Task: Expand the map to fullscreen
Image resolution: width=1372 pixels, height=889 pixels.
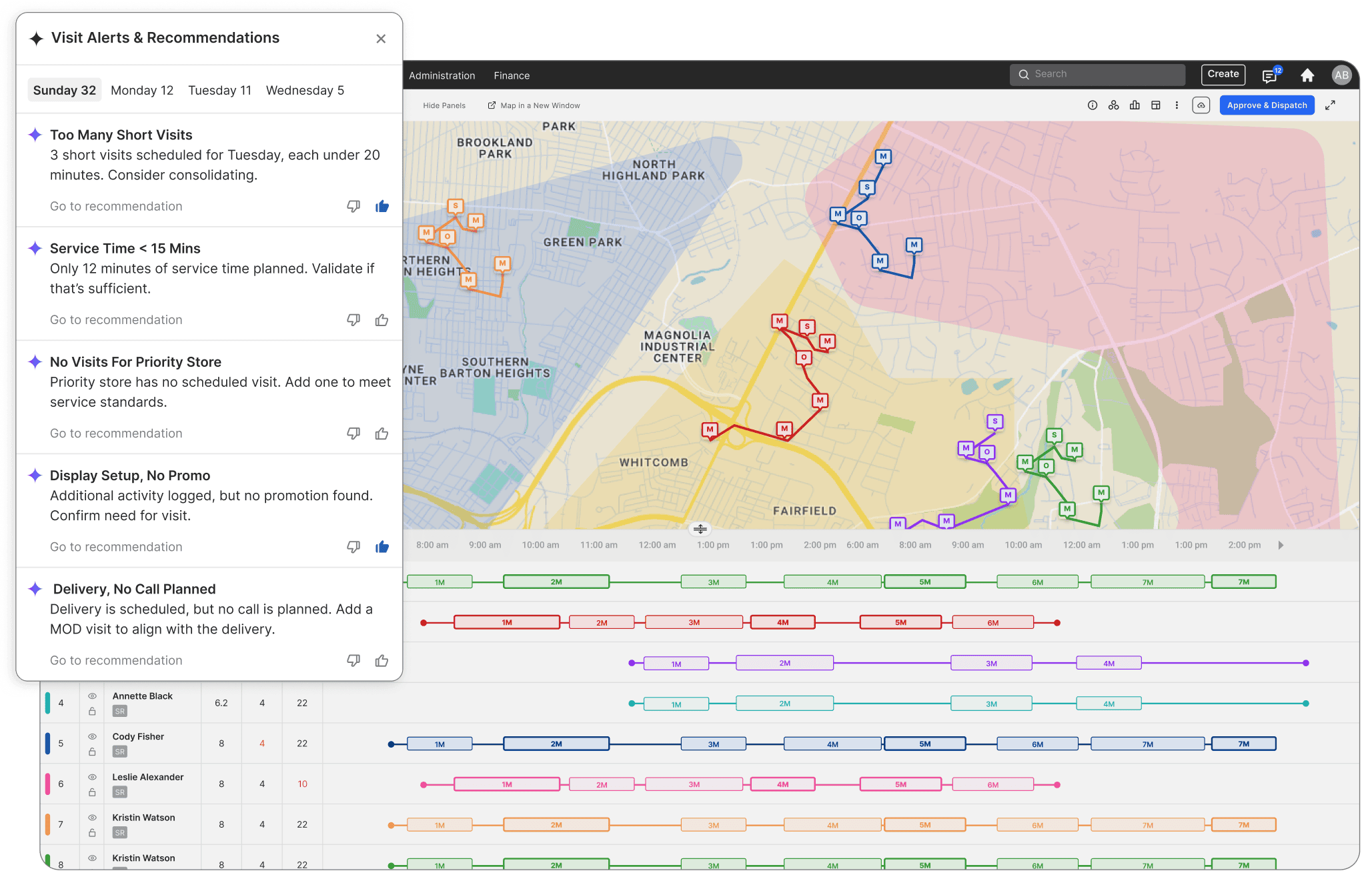Action: [x=1330, y=105]
